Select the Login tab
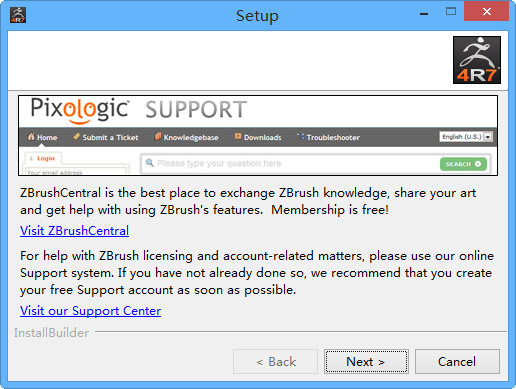The height and width of the screenshot is (389, 516). coord(42,158)
